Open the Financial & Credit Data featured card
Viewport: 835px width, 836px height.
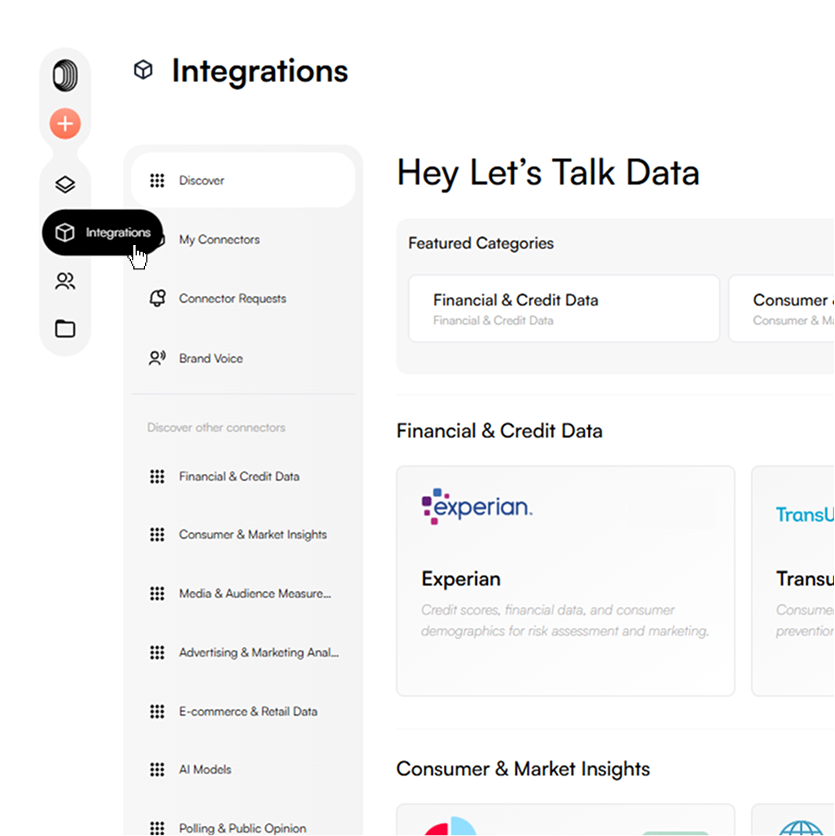click(x=564, y=309)
